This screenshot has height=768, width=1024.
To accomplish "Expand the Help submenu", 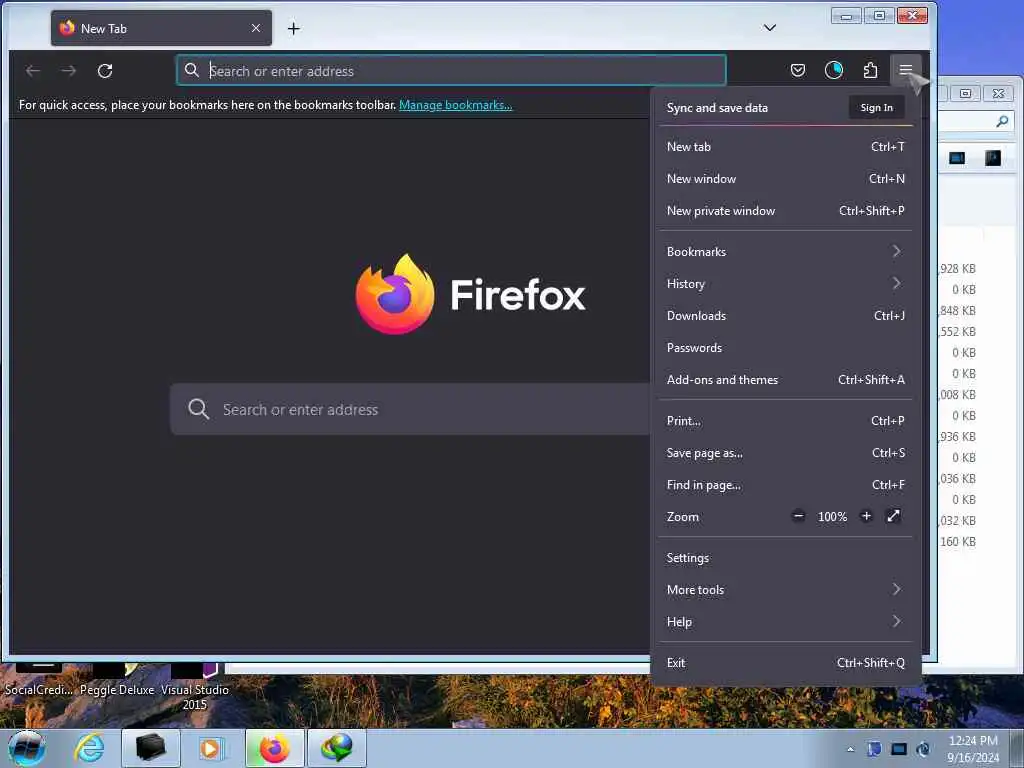I will [x=786, y=622].
